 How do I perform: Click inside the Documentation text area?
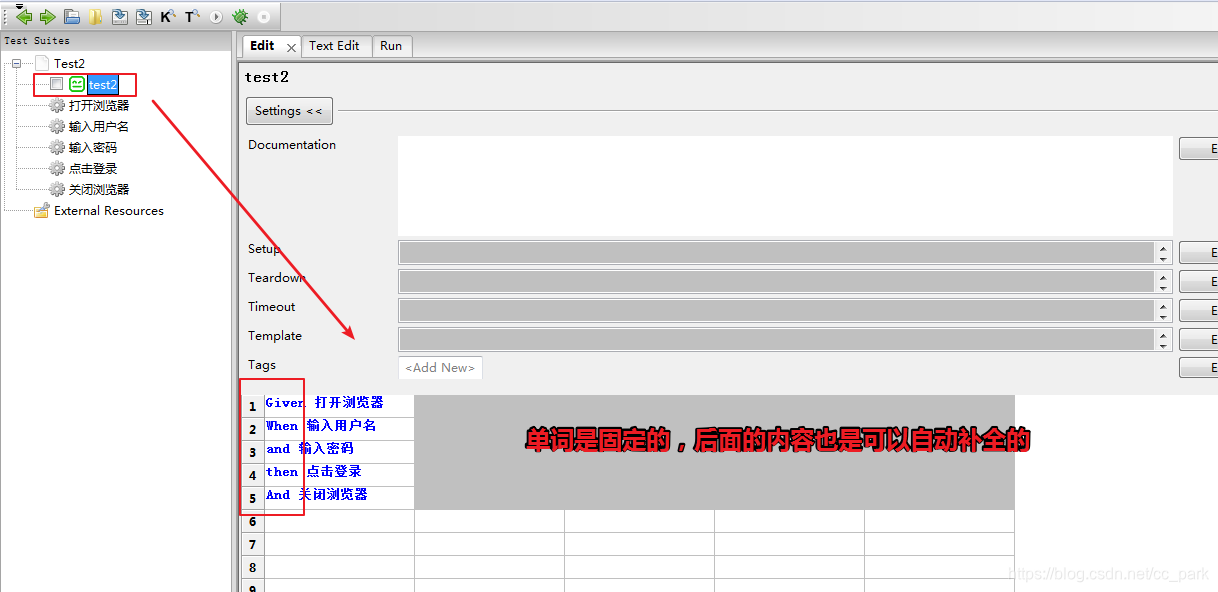pos(785,186)
